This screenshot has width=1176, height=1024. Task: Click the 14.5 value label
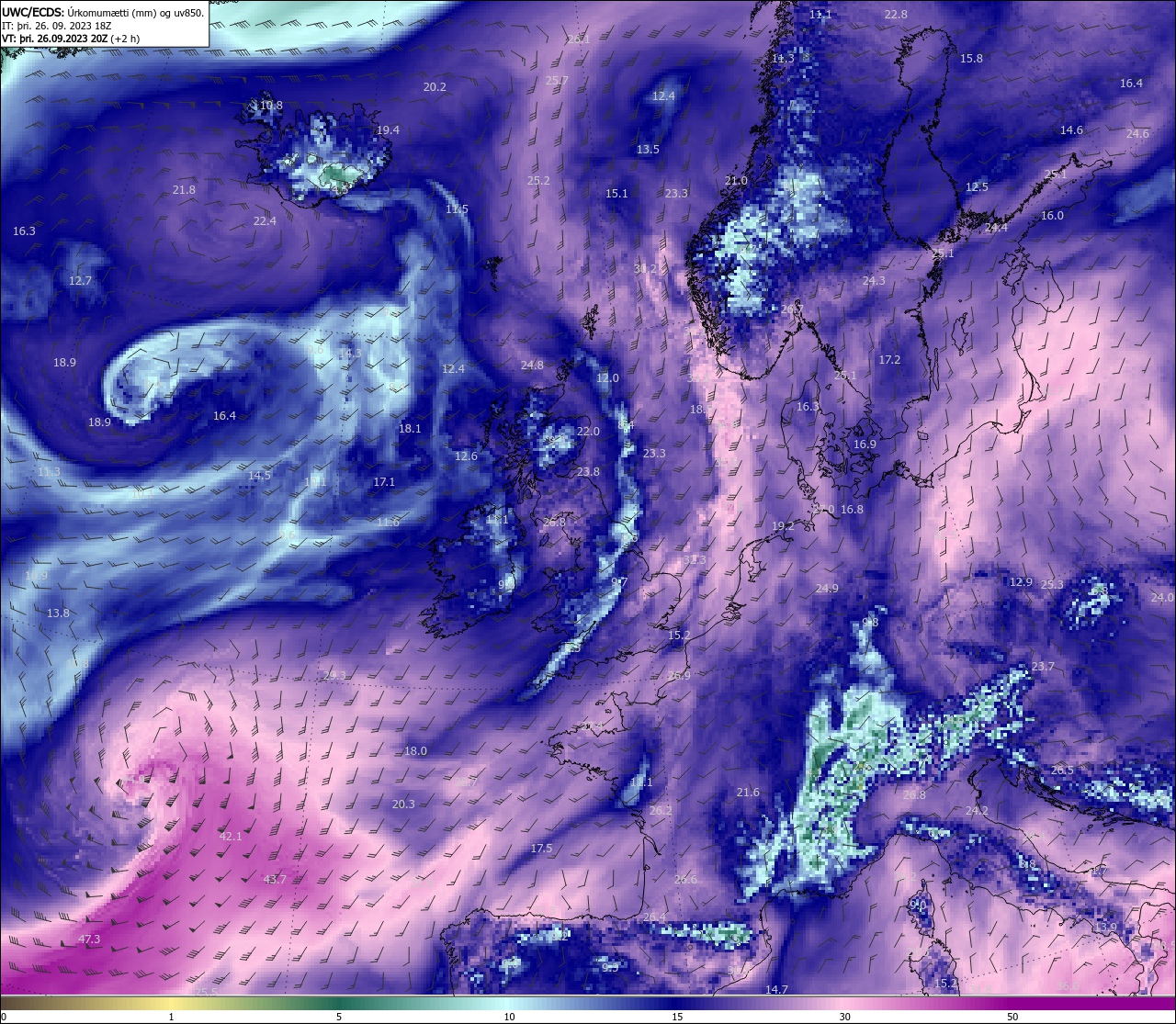click(x=259, y=475)
